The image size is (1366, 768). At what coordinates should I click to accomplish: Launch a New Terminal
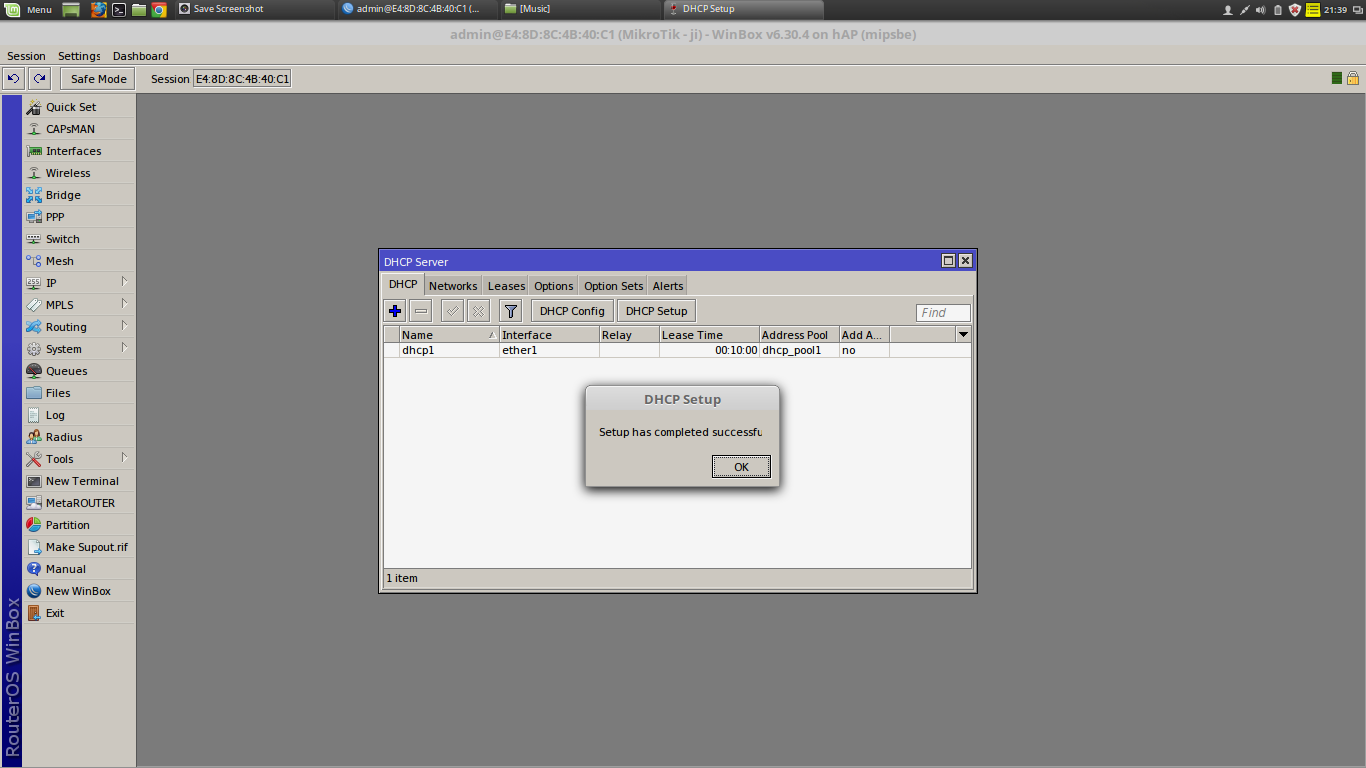(79, 481)
